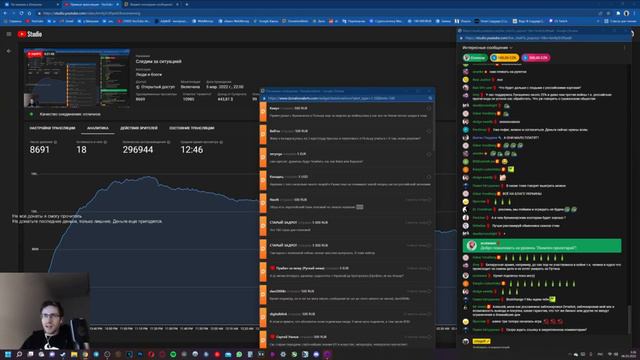Click the green new-member welcome message in chat

pyautogui.click(x=542, y=246)
